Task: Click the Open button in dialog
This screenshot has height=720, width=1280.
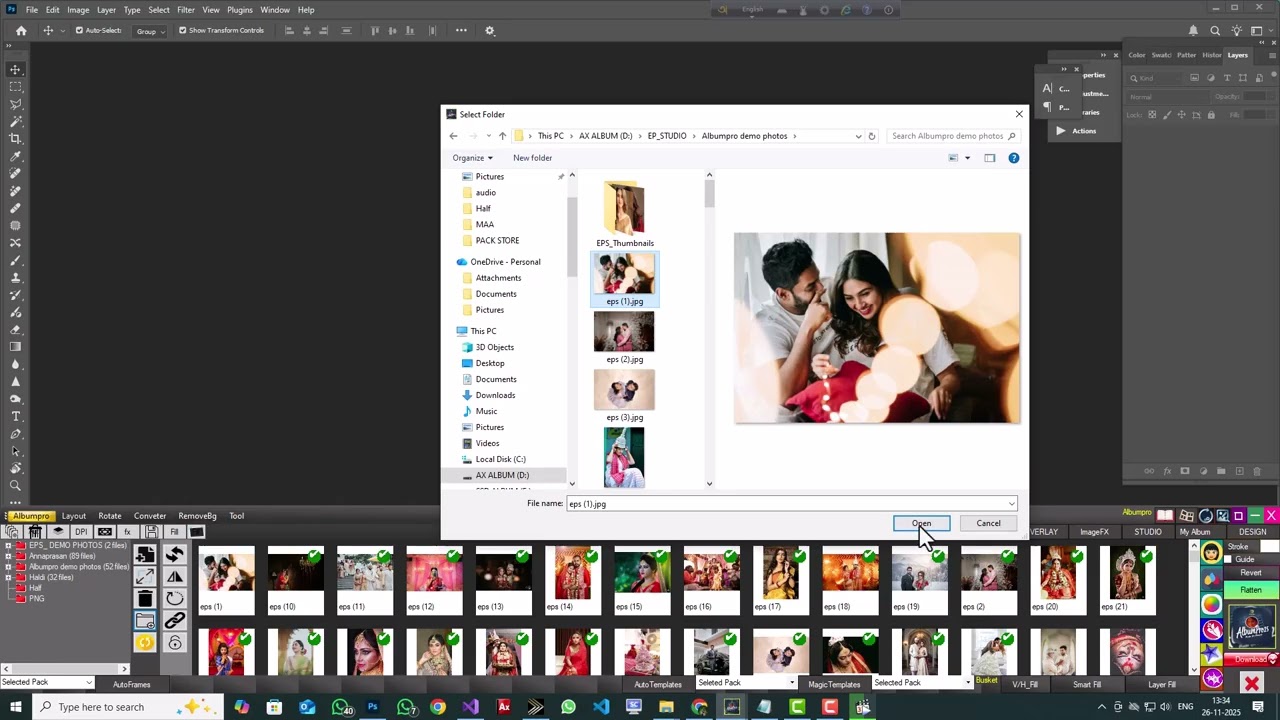Action: [921, 523]
